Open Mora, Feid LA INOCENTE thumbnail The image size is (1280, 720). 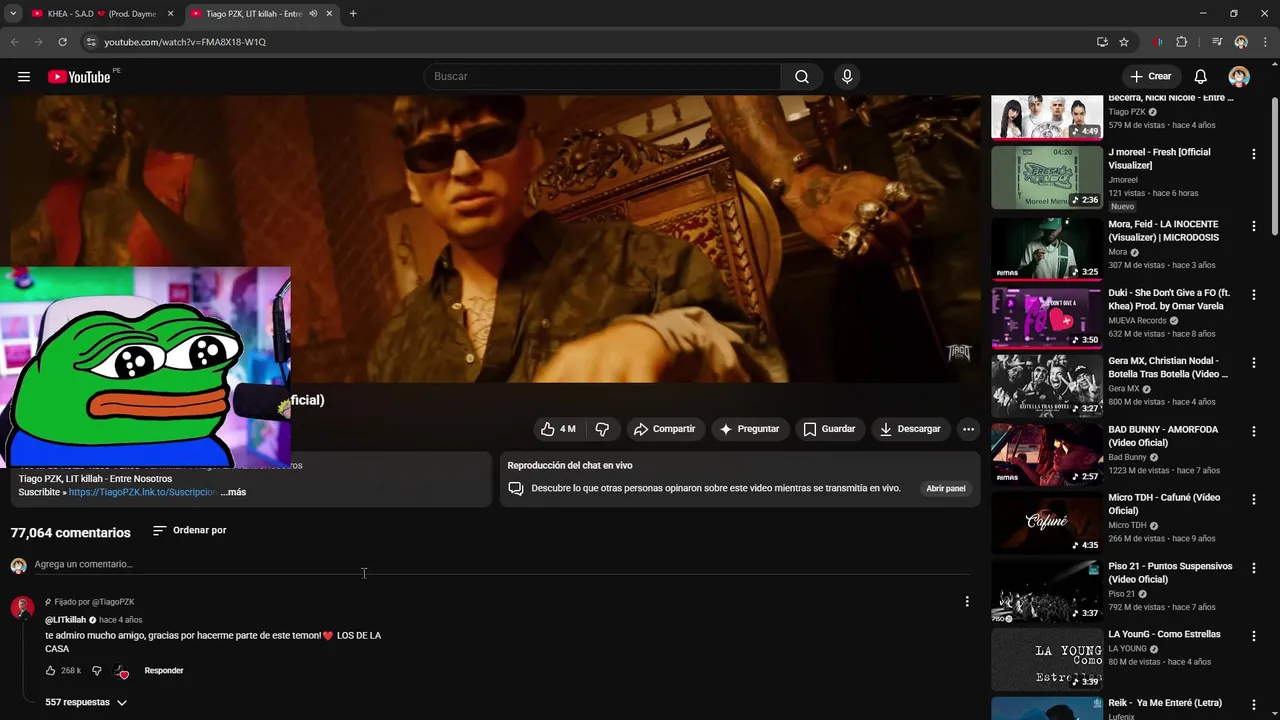[1047, 249]
